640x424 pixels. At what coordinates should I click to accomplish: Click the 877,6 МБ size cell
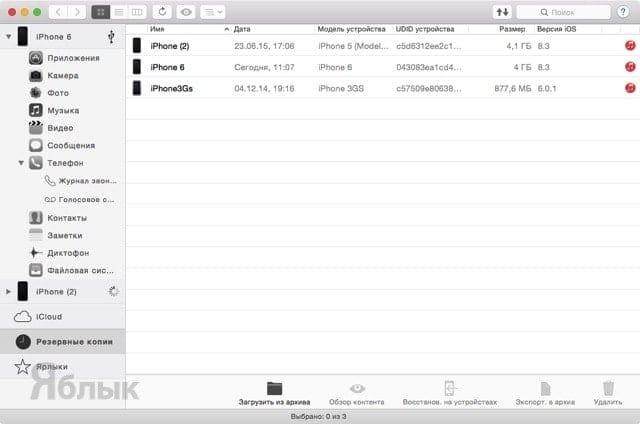pos(513,89)
